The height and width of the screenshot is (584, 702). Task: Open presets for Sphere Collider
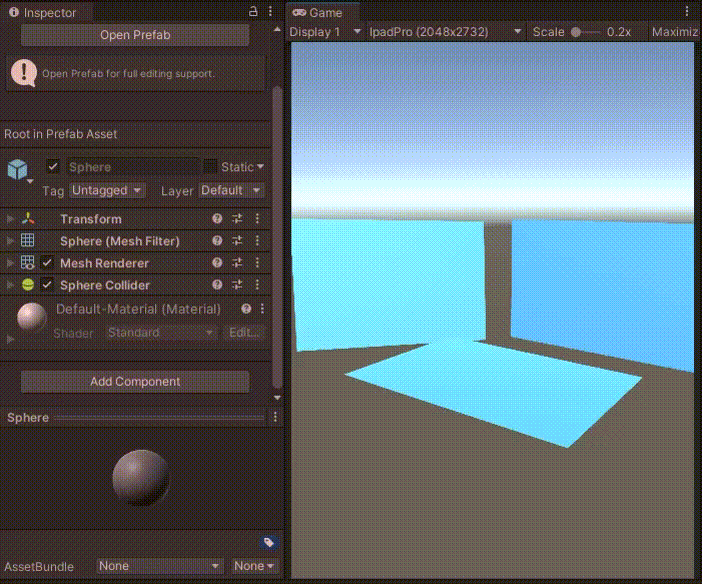(x=237, y=284)
